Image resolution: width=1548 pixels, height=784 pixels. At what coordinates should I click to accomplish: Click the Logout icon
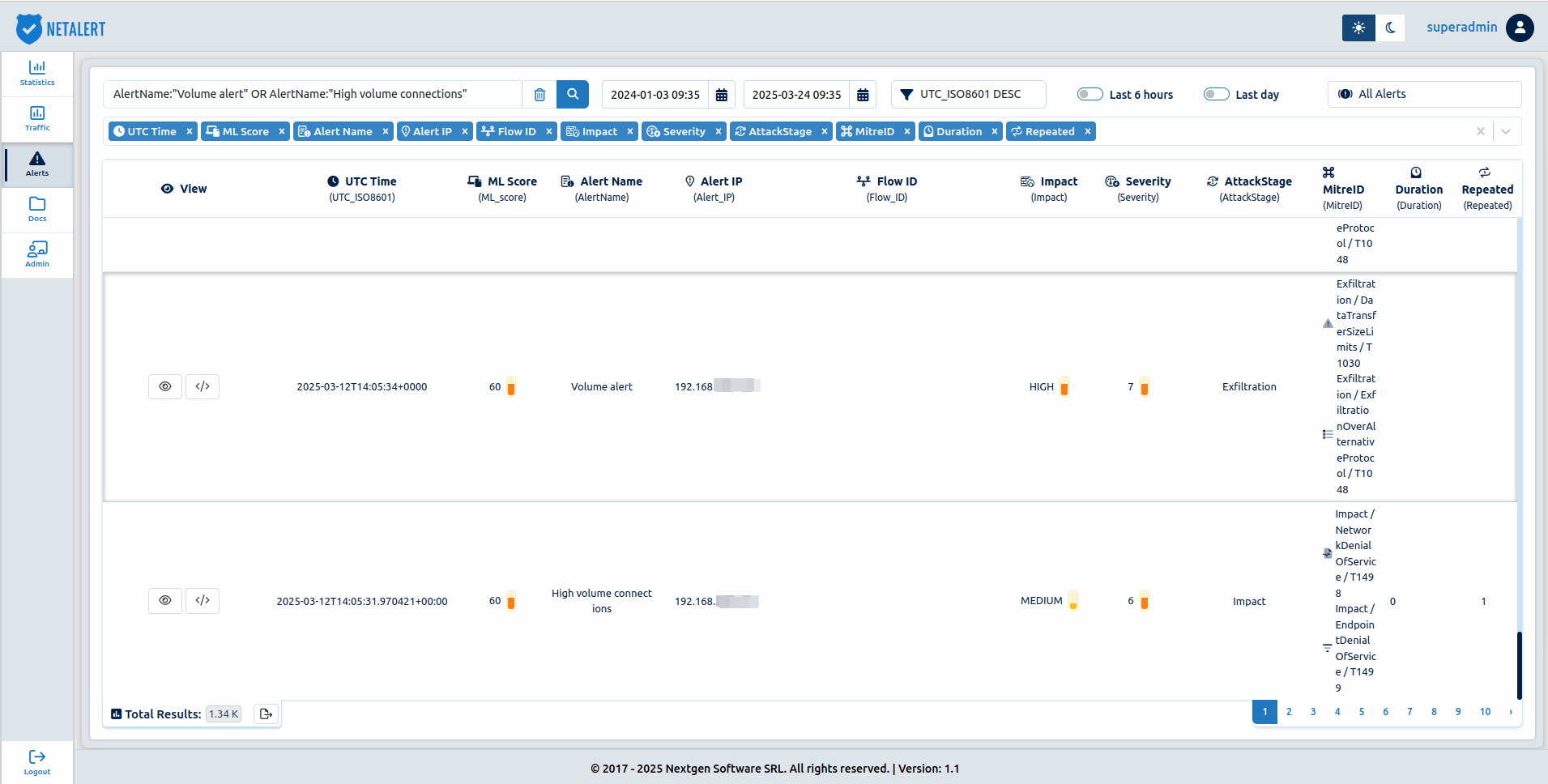point(37,756)
